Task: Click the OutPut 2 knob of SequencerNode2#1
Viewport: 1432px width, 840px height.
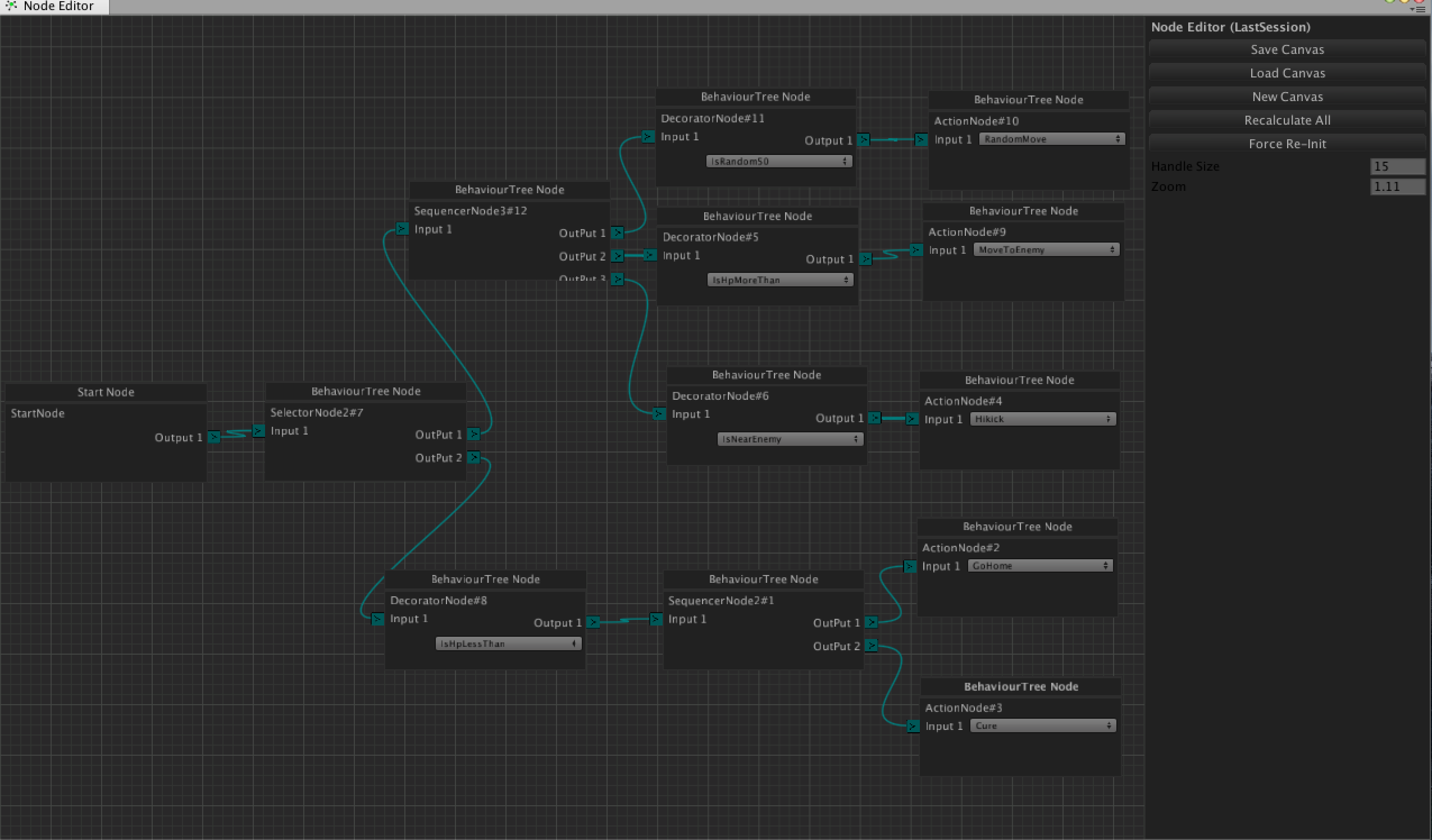Action: (x=872, y=646)
